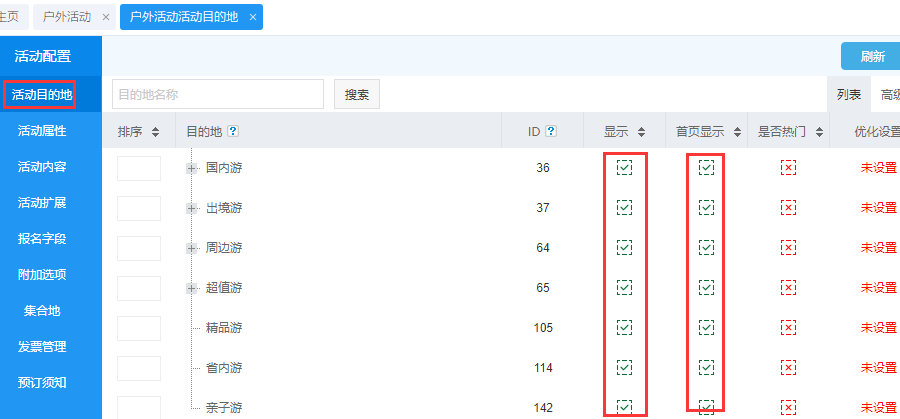Expand the 出境游 tree node
900x419 pixels.
point(191,208)
